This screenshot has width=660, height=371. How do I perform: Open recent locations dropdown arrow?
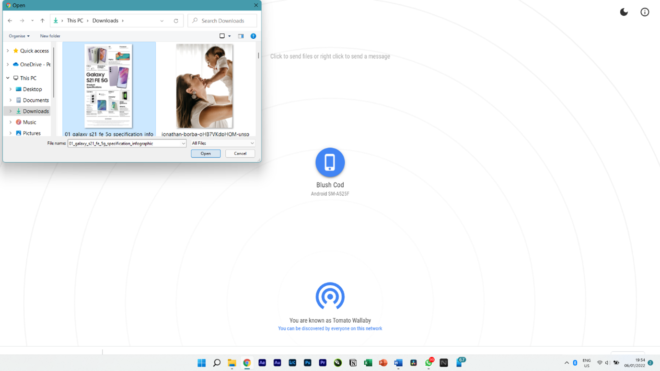pos(32,21)
